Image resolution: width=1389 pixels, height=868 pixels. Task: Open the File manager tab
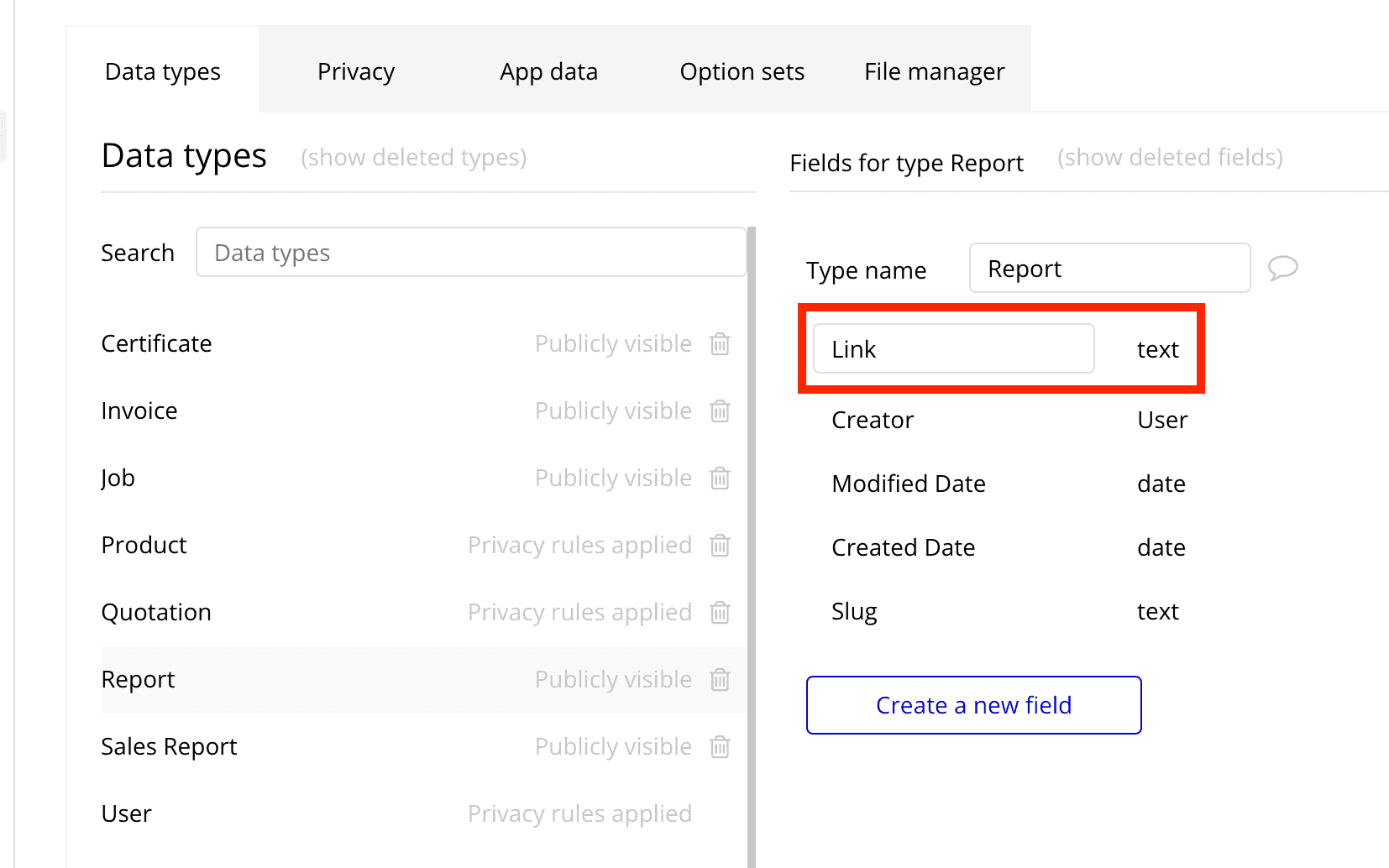tap(934, 72)
